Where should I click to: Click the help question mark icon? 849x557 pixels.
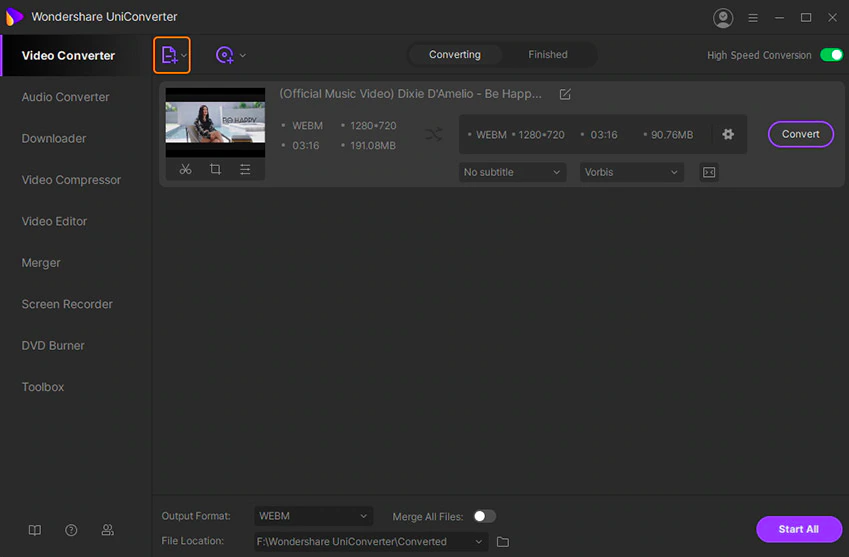click(x=71, y=530)
